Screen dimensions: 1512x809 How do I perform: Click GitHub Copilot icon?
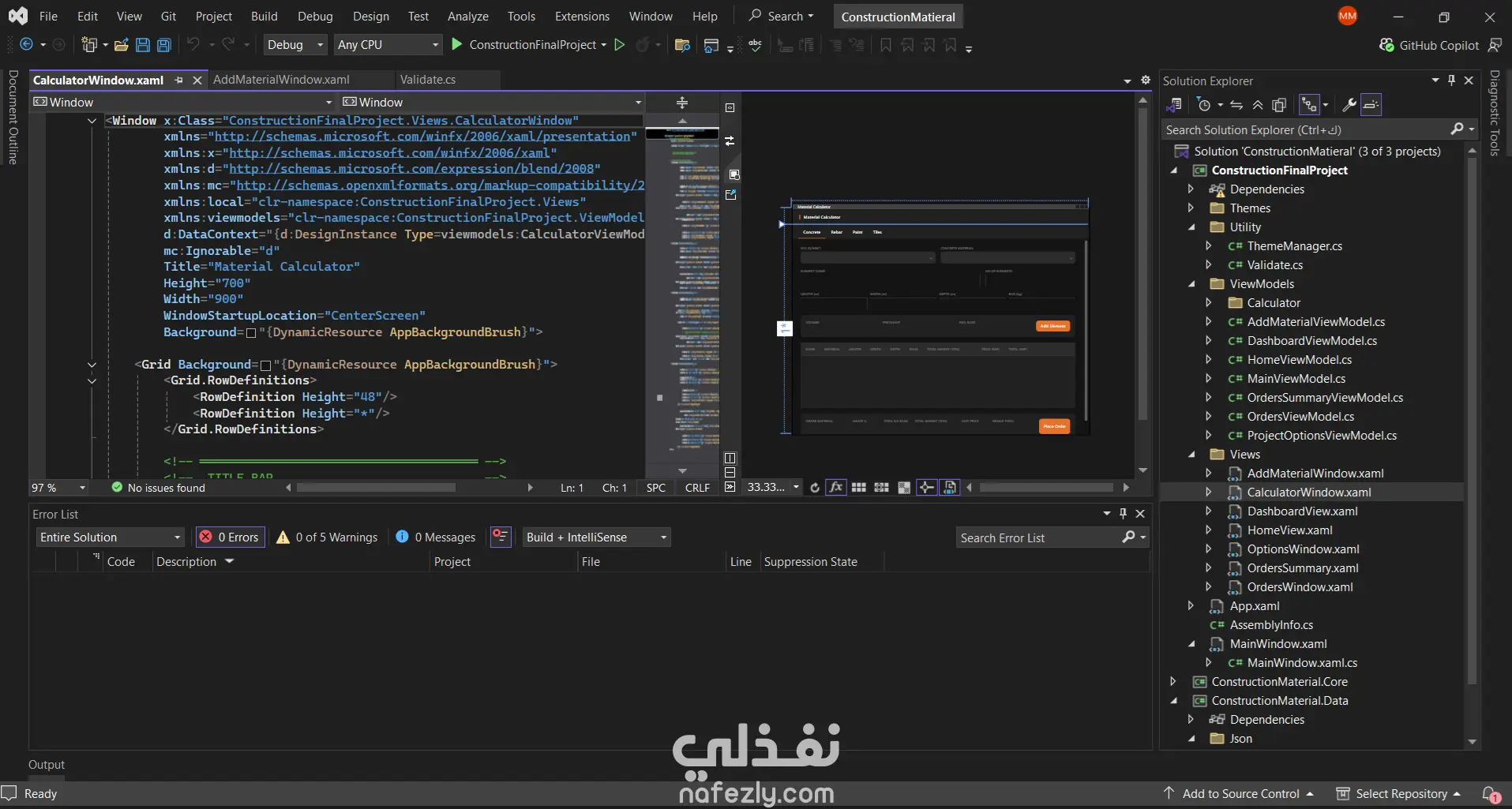click(1386, 45)
